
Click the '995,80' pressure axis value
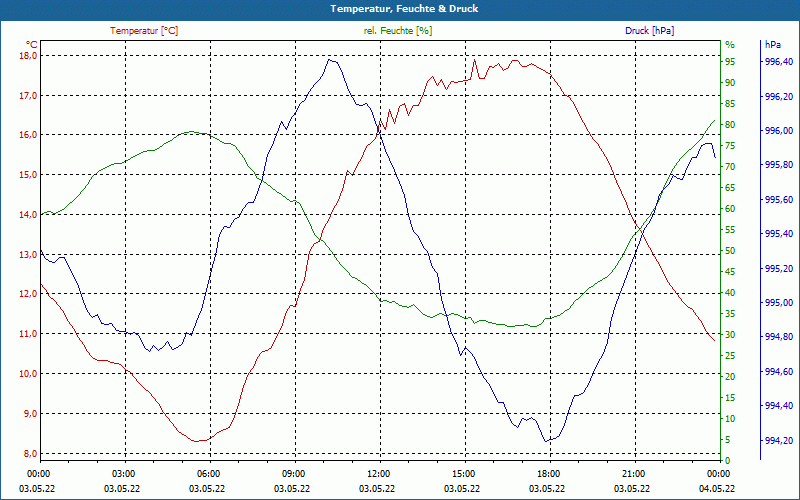779,165
